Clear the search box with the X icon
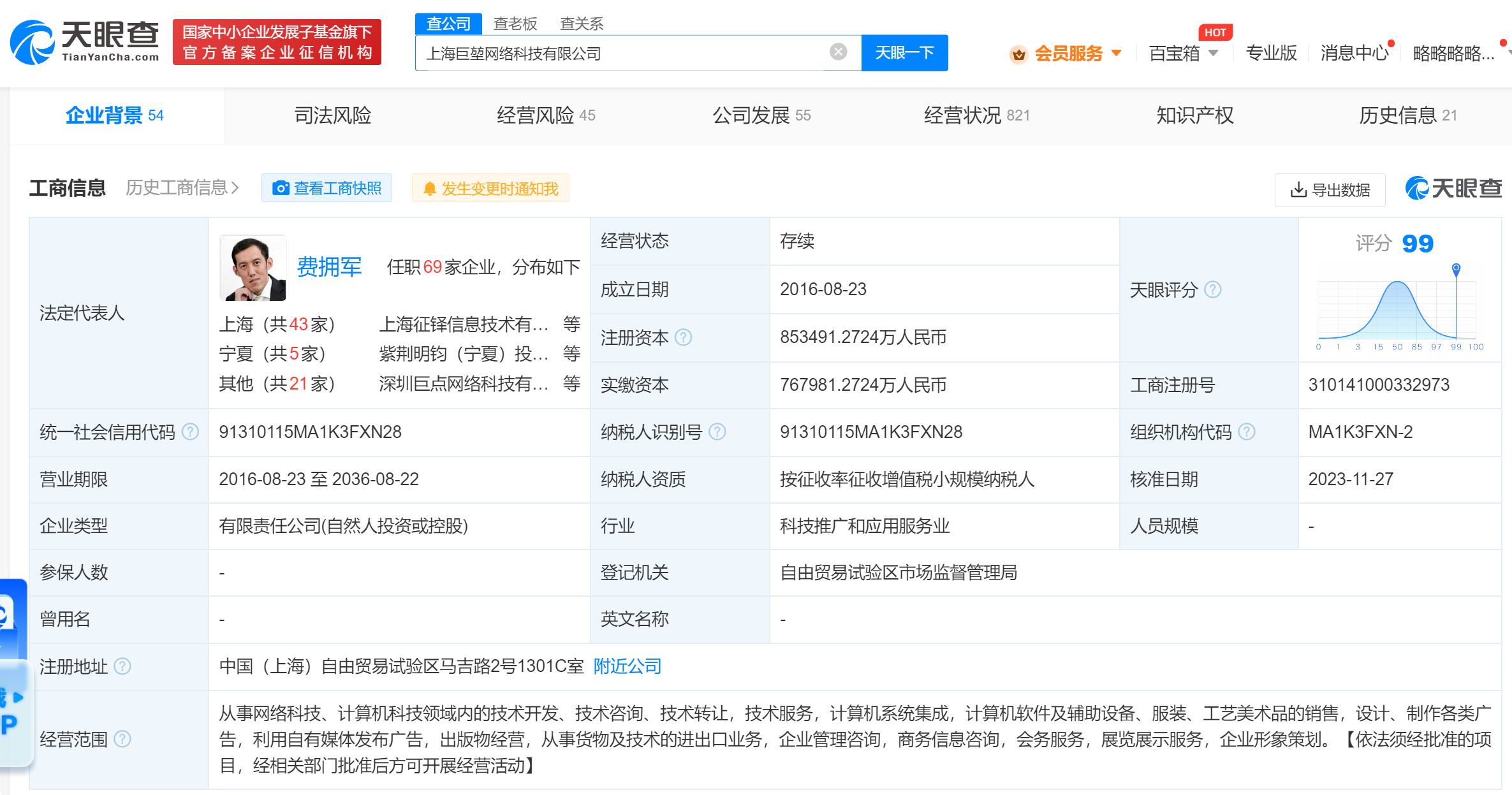 point(837,52)
